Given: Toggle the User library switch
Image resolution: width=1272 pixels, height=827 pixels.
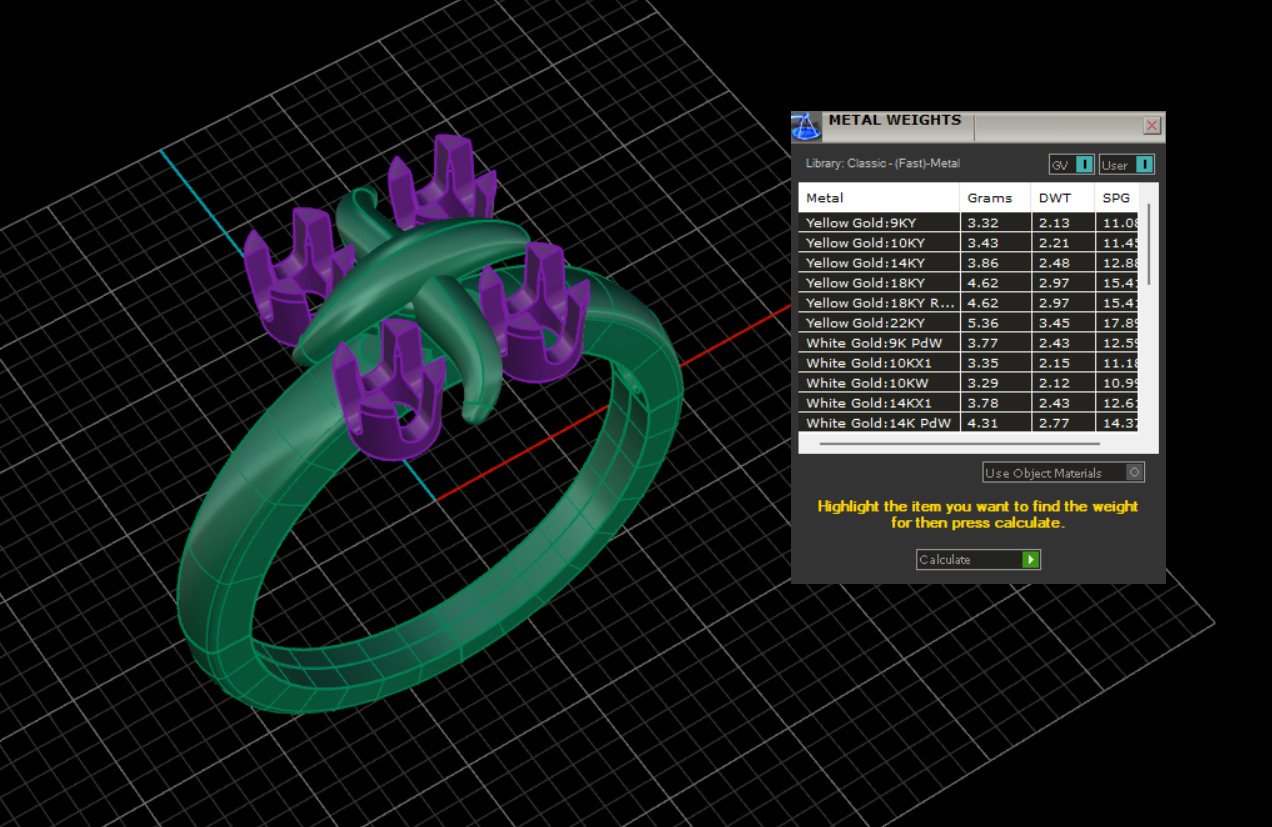Looking at the screenshot, I should [1127, 164].
